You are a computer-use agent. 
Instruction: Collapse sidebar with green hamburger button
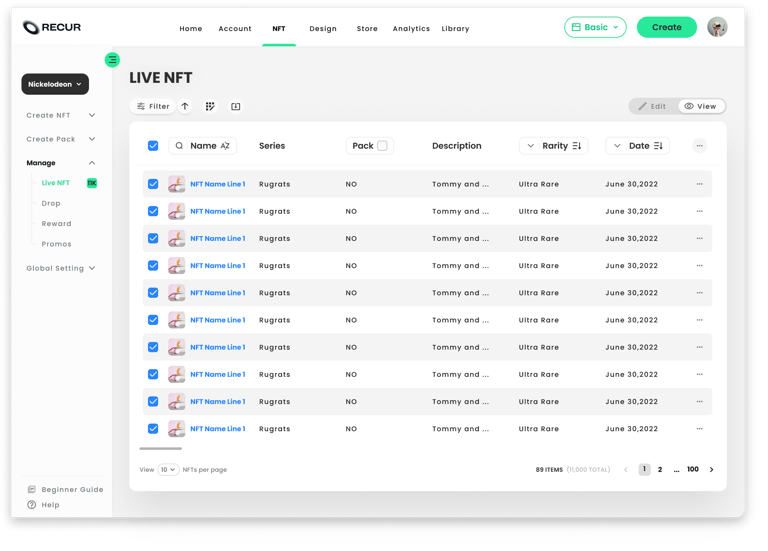pos(112,60)
